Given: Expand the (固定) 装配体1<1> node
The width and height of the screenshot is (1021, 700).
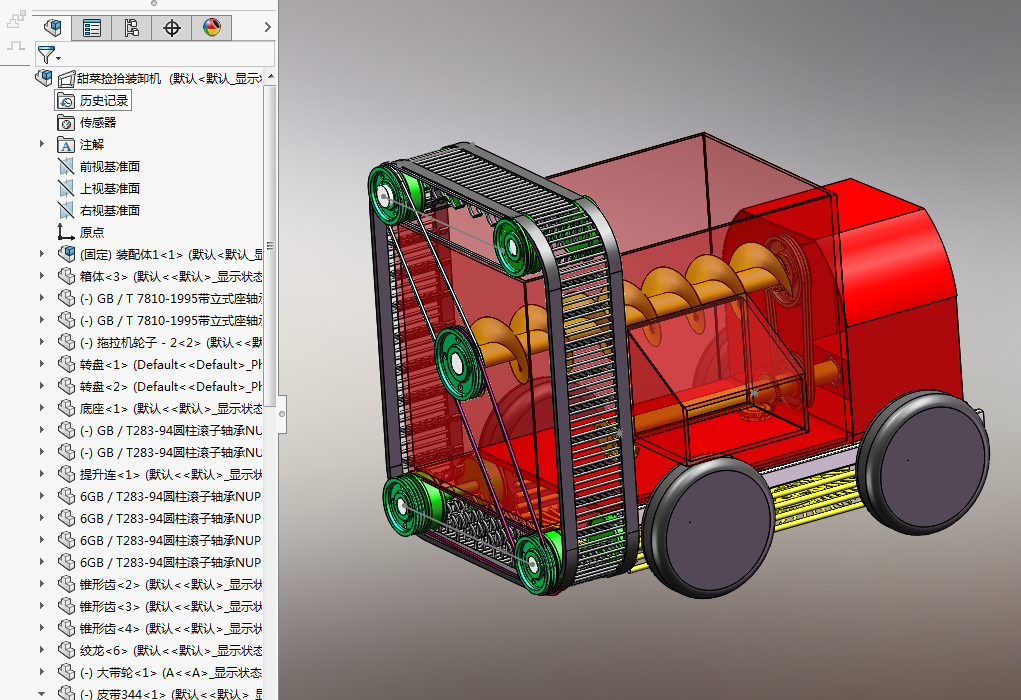Looking at the screenshot, I should (42, 254).
